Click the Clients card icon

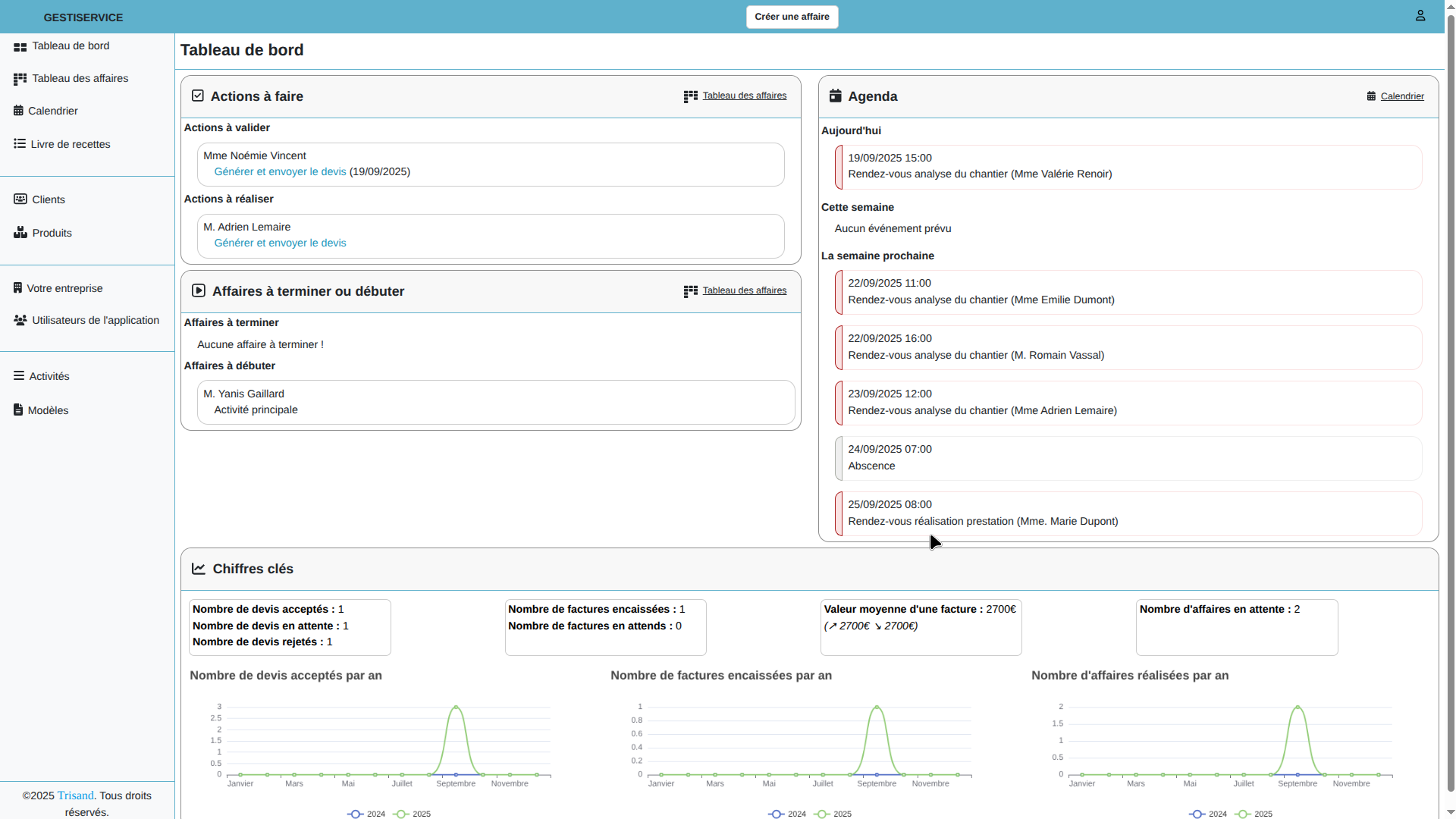click(x=20, y=199)
